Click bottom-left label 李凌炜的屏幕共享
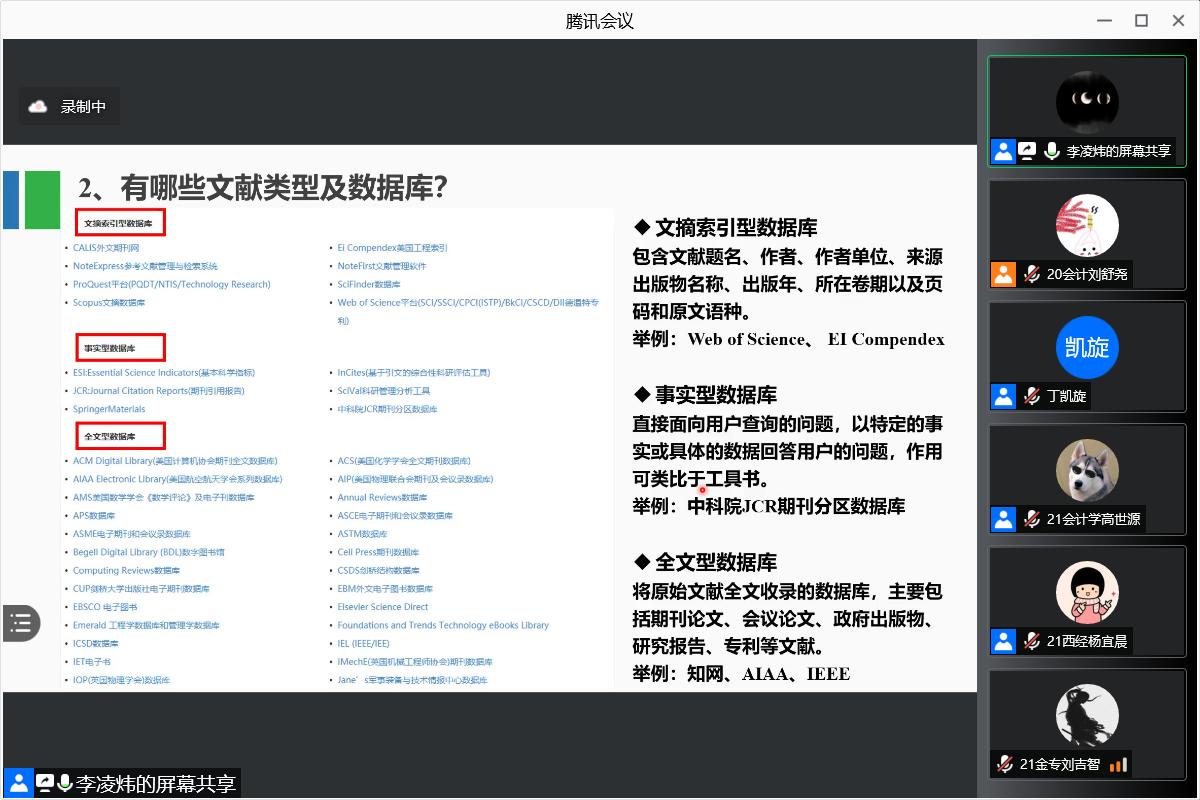 (x=156, y=783)
